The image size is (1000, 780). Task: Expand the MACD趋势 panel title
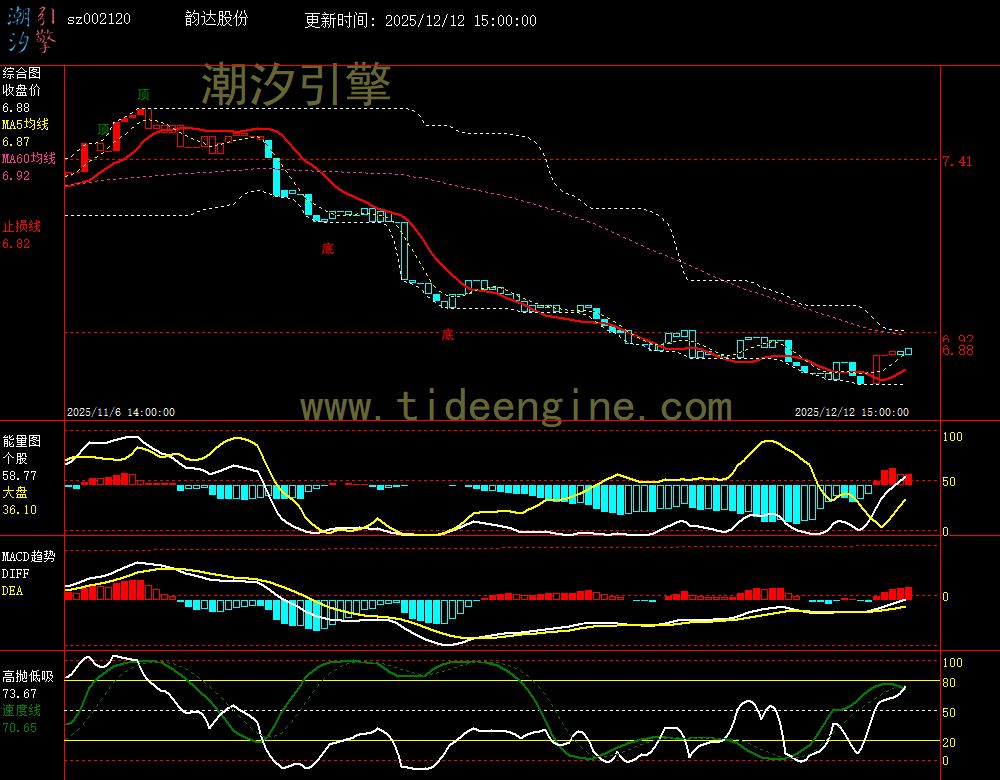point(28,556)
